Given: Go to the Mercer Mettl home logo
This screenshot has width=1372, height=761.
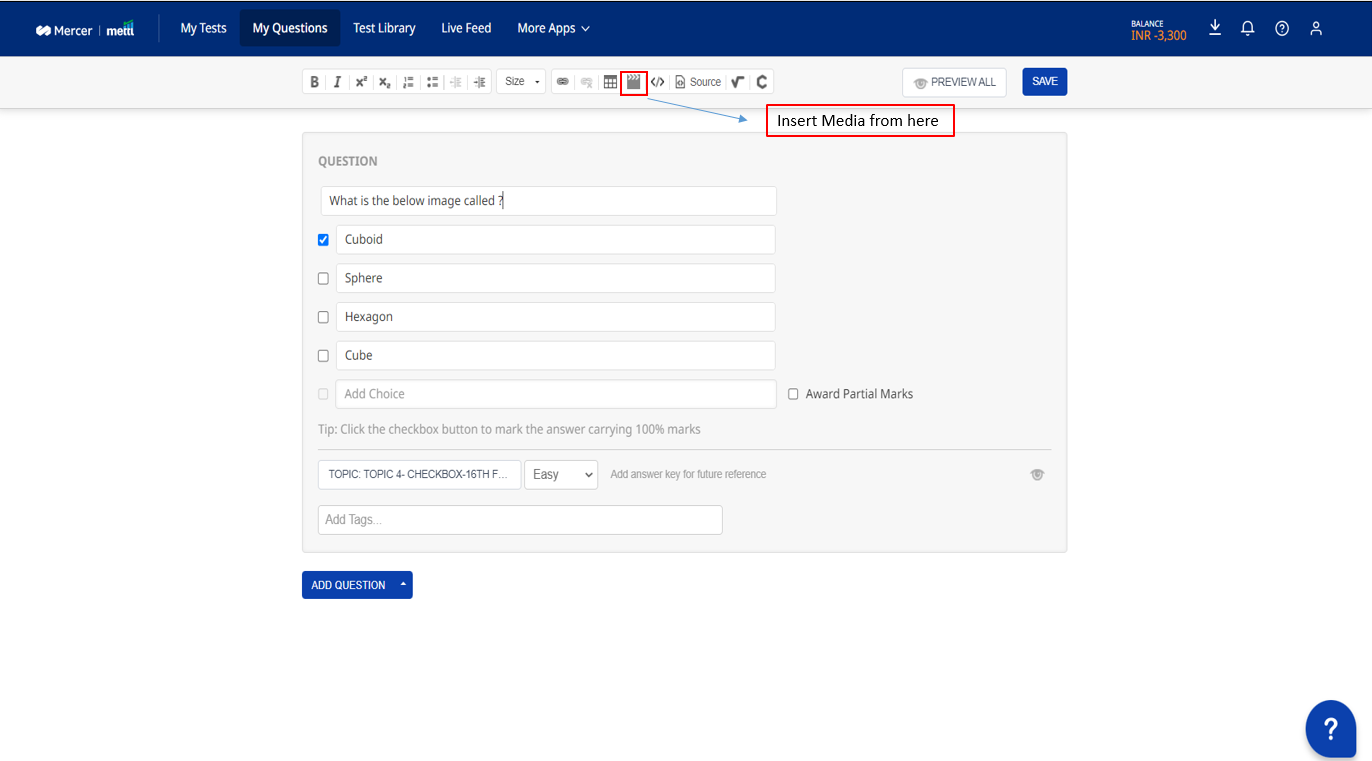Looking at the screenshot, I should [85, 29].
